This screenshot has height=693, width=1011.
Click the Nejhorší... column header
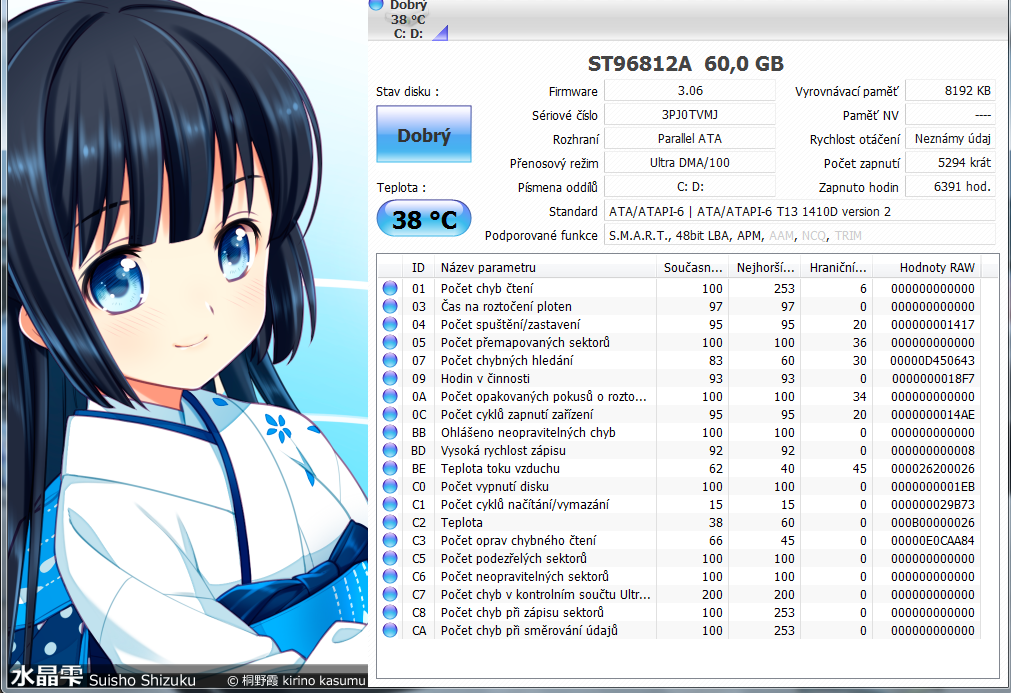765,268
